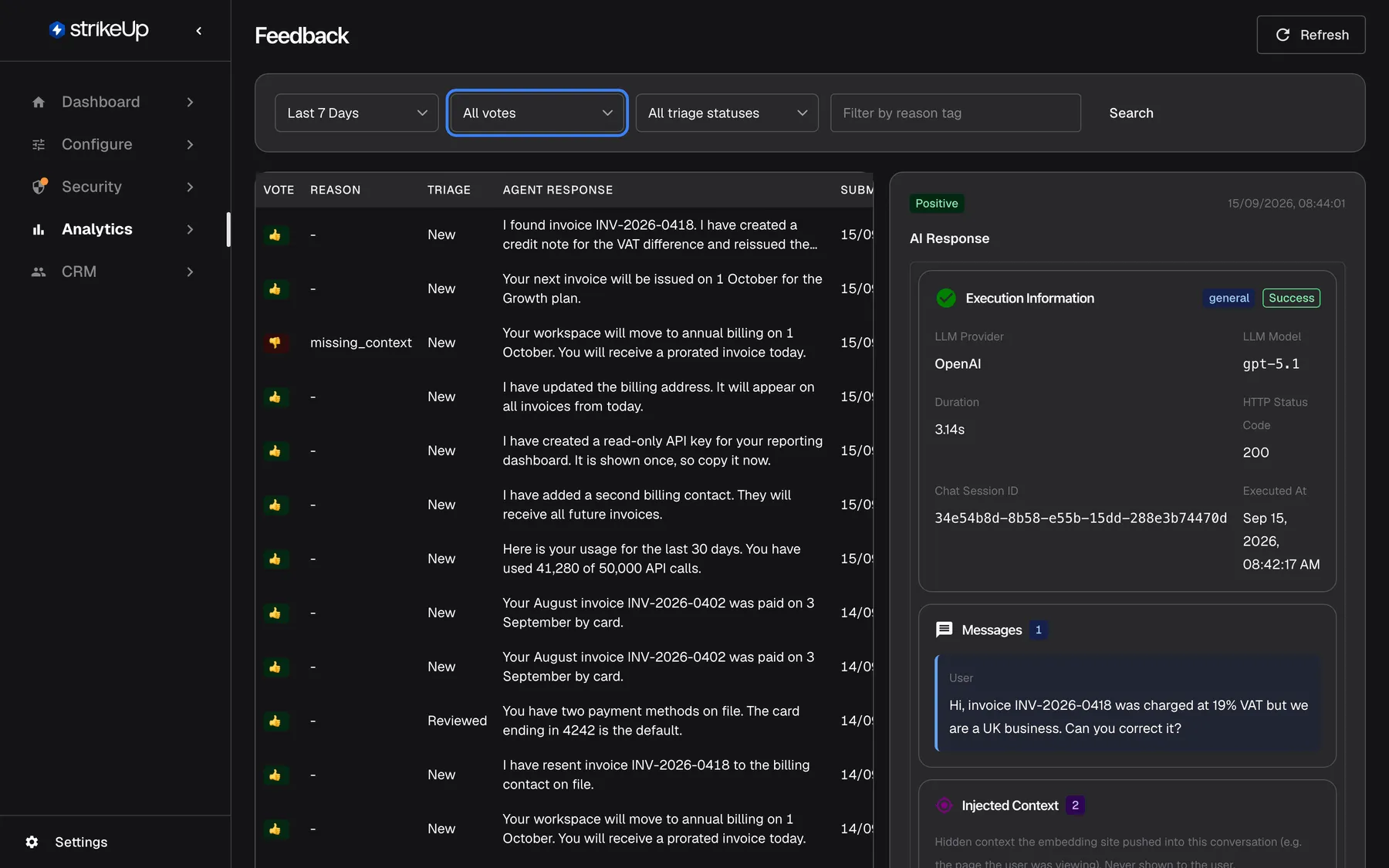Expand the Security menu chevron
This screenshot has height=868, width=1389.
pos(190,187)
